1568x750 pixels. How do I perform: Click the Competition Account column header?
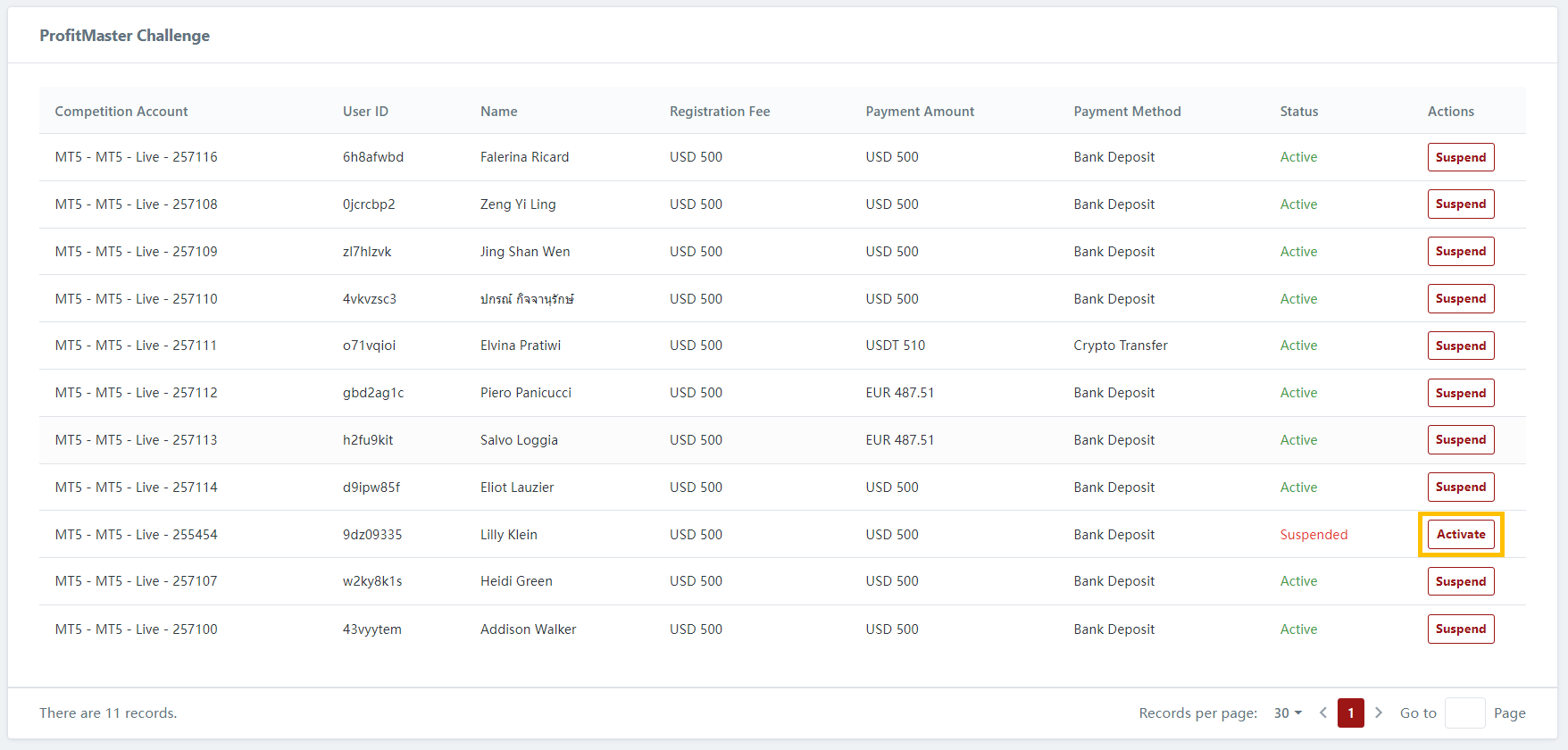coord(121,112)
